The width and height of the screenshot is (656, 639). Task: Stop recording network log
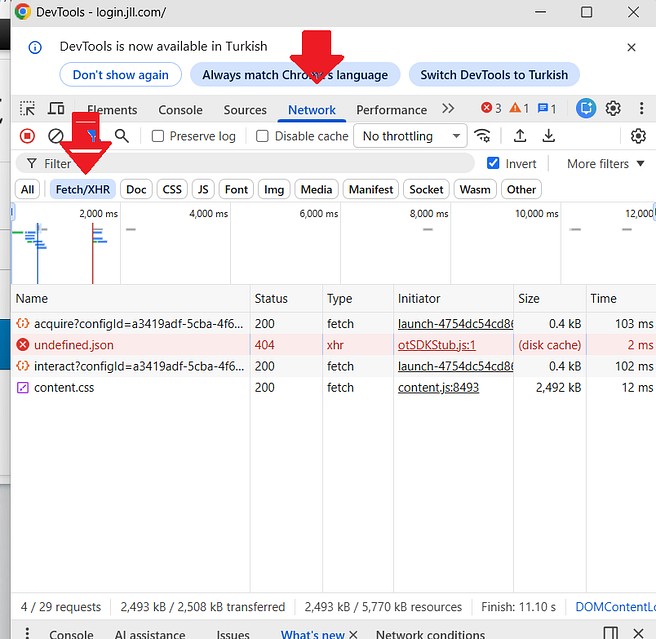pos(28,136)
